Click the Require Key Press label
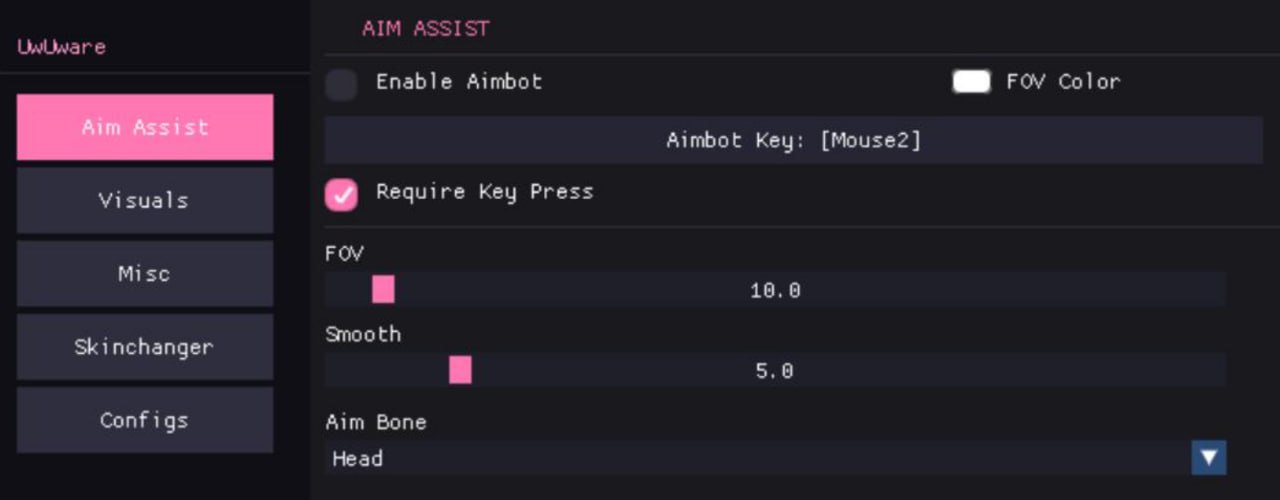Image resolution: width=1280 pixels, height=500 pixels. pyautogui.click(x=484, y=191)
